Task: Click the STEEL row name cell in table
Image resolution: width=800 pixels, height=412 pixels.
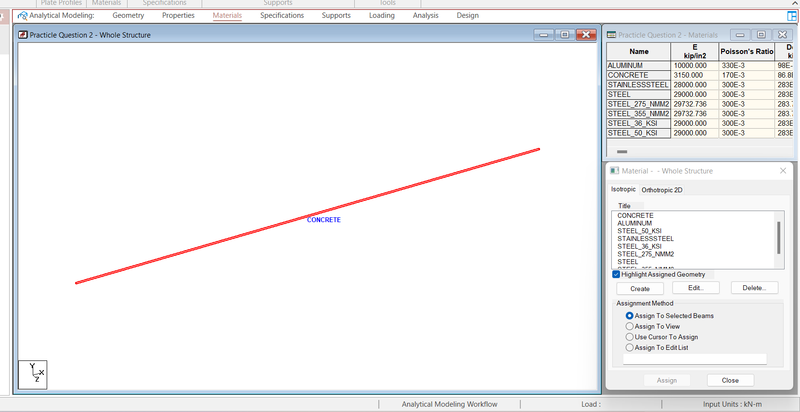Action: pyautogui.click(x=638, y=95)
